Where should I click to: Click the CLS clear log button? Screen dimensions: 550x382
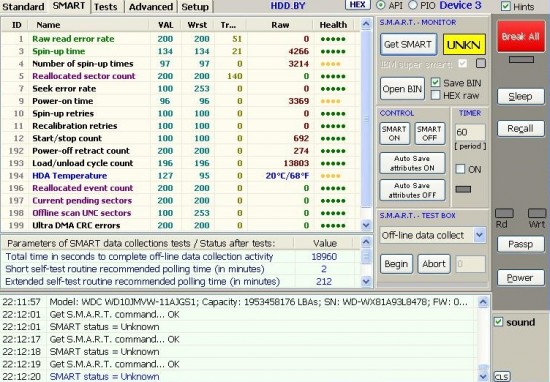[x=502, y=377]
